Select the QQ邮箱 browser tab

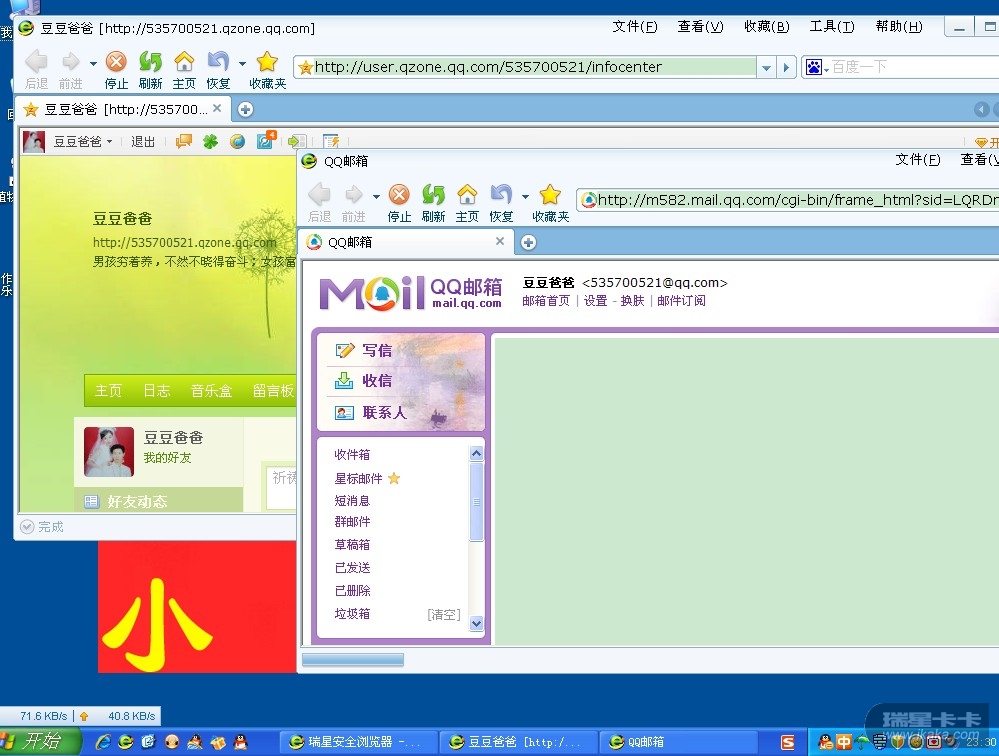[406, 243]
